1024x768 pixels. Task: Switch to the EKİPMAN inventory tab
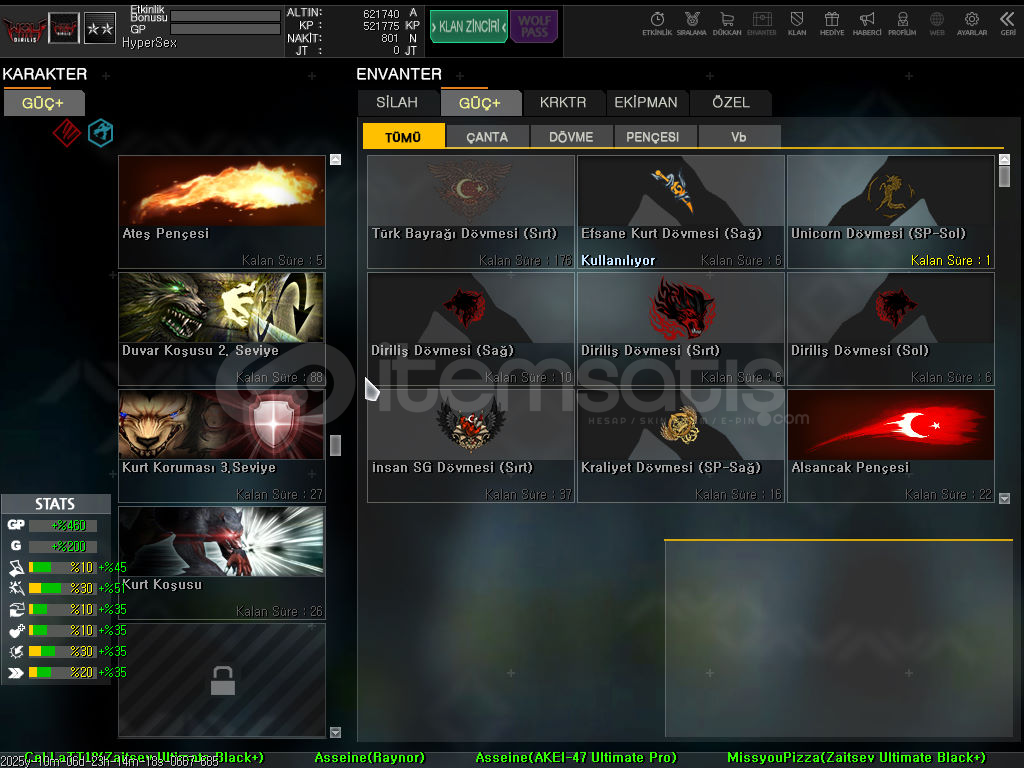(646, 103)
